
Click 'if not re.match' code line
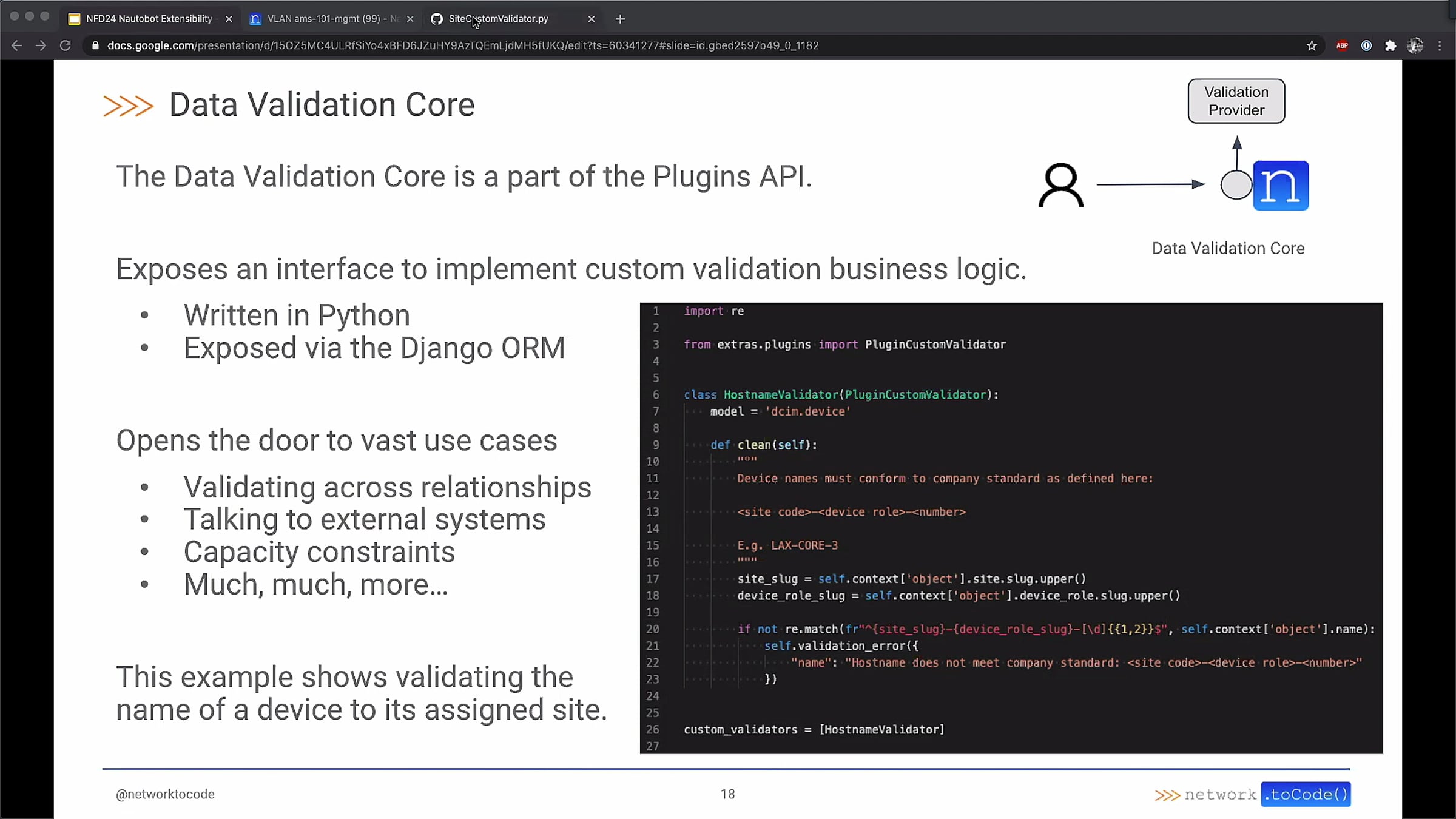1056,629
